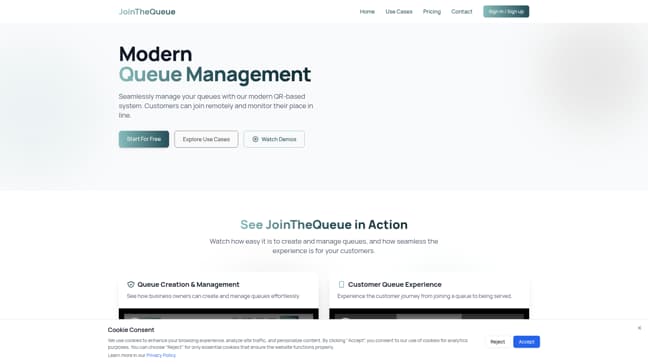
Task: Click the 'Modern Queue Management' headline
Action: pos(215,64)
